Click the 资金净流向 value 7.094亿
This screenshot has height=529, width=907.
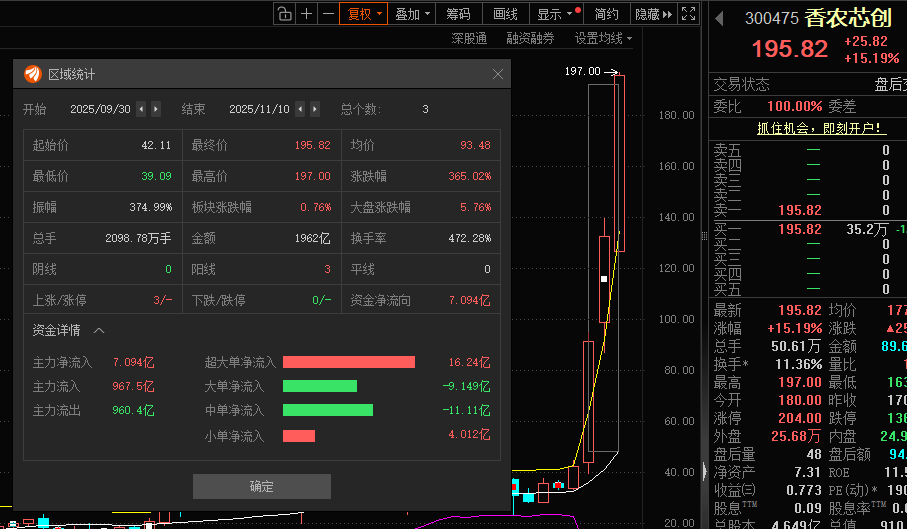coord(469,301)
